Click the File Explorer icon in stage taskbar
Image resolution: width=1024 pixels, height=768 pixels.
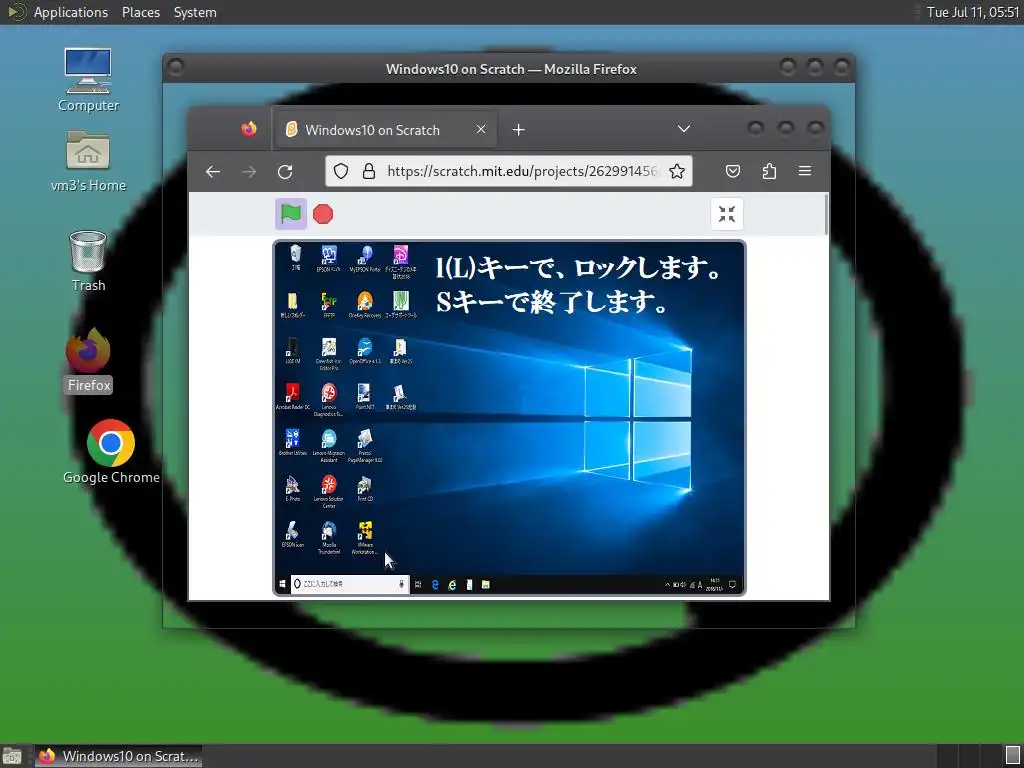tap(486, 584)
